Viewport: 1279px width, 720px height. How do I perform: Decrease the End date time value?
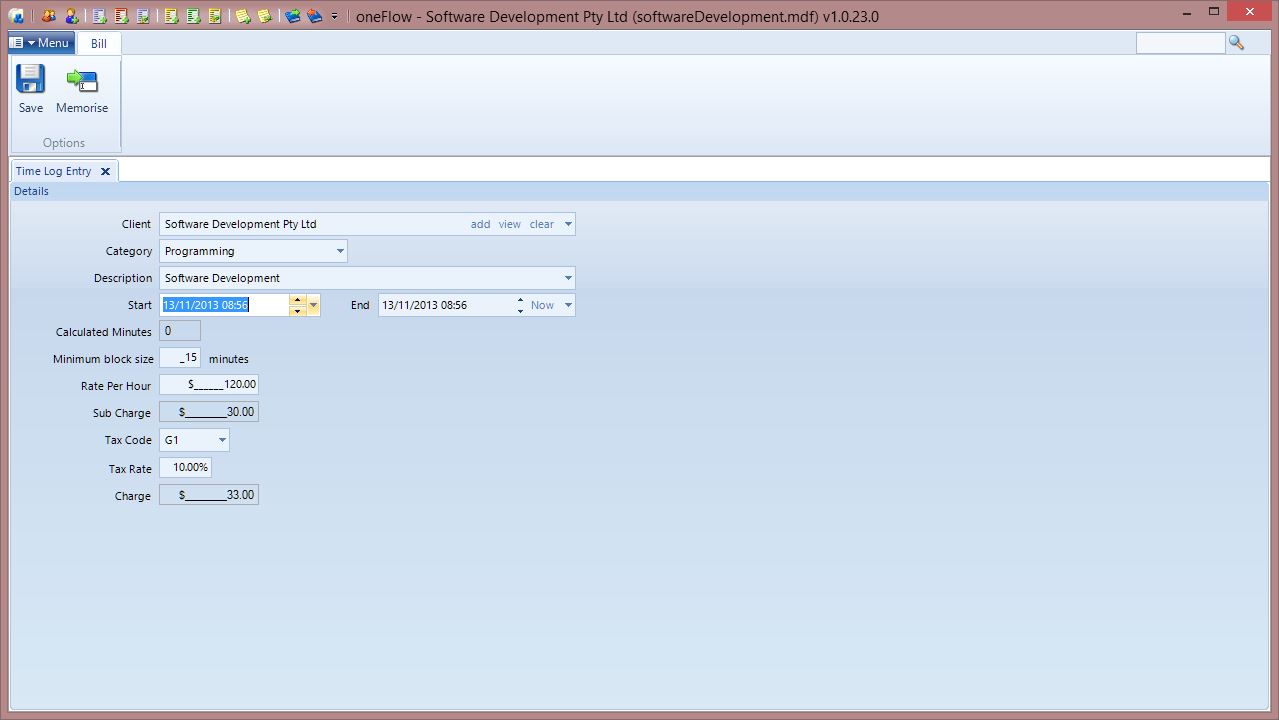click(520, 311)
